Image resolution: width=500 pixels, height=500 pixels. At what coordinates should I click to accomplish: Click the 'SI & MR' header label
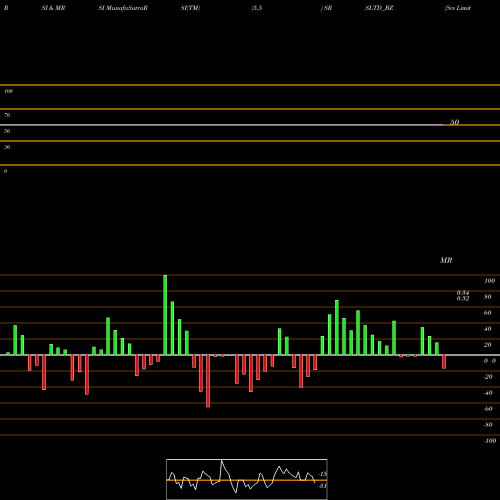tap(53, 8)
